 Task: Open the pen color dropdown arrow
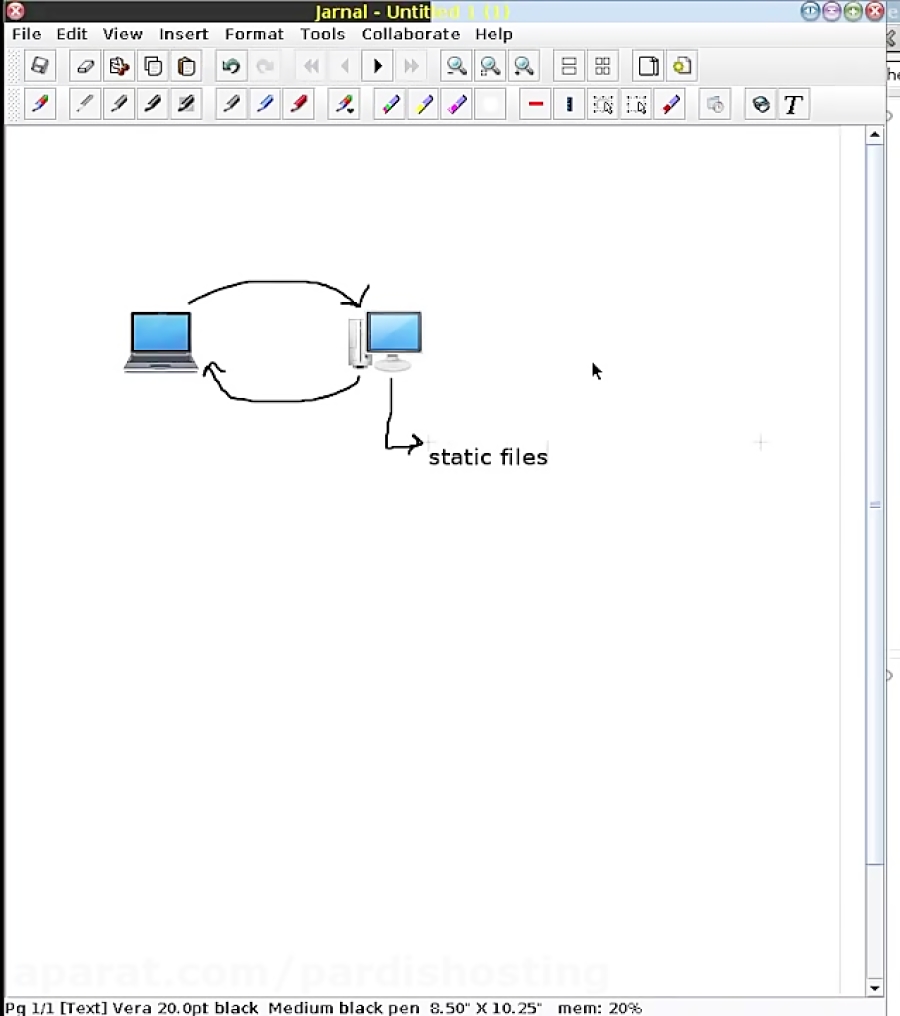click(x=350, y=110)
